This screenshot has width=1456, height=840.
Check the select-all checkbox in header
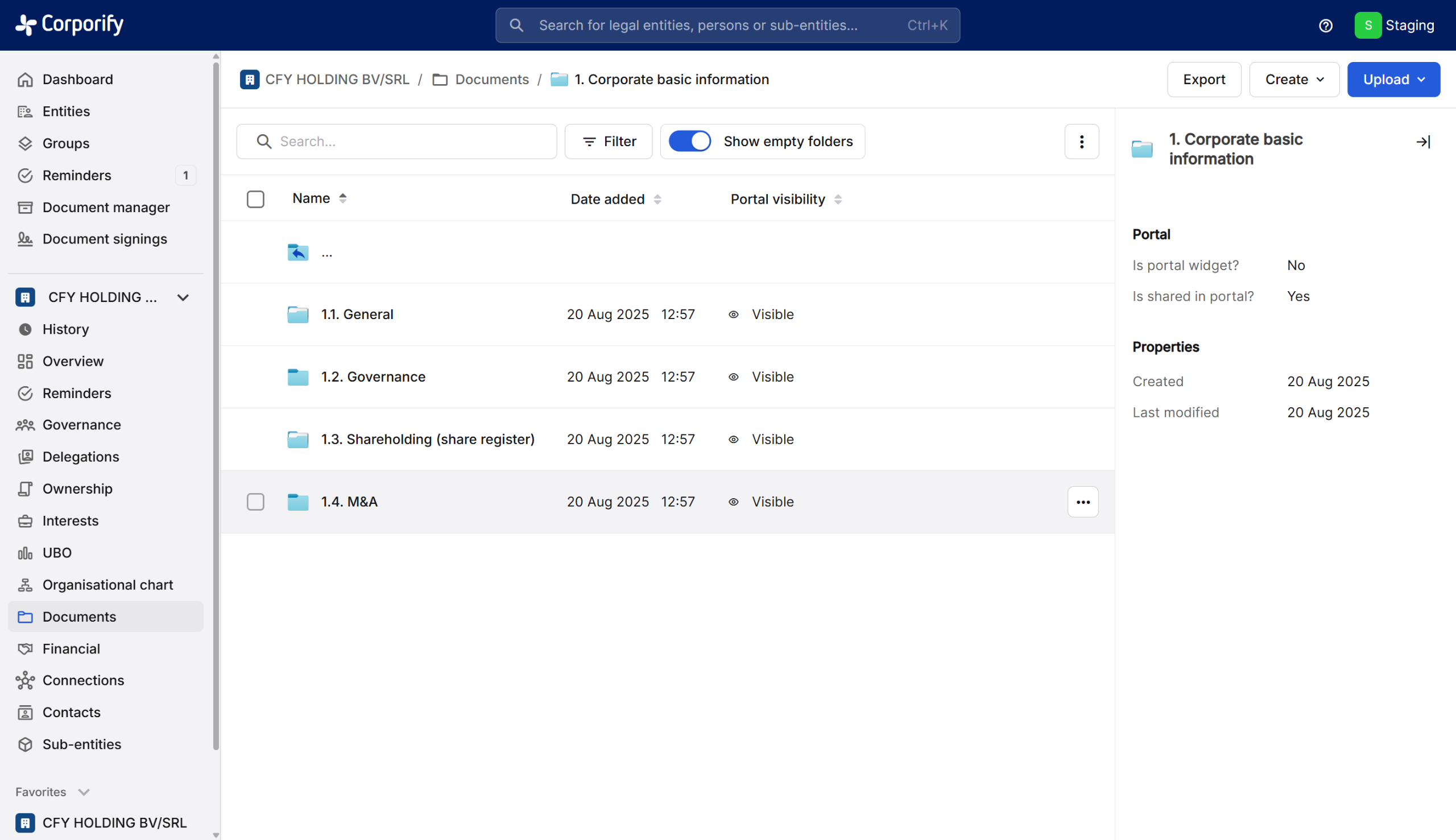pyautogui.click(x=255, y=199)
